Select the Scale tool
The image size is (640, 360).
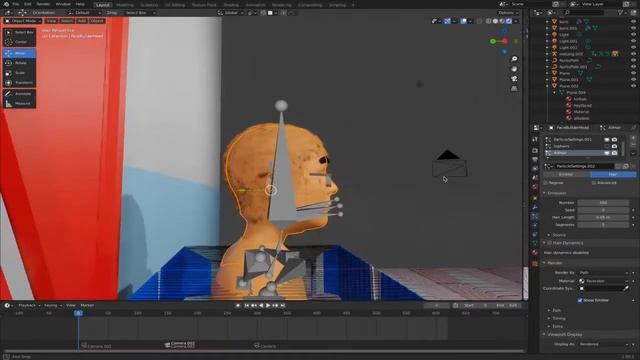click(20, 73)
